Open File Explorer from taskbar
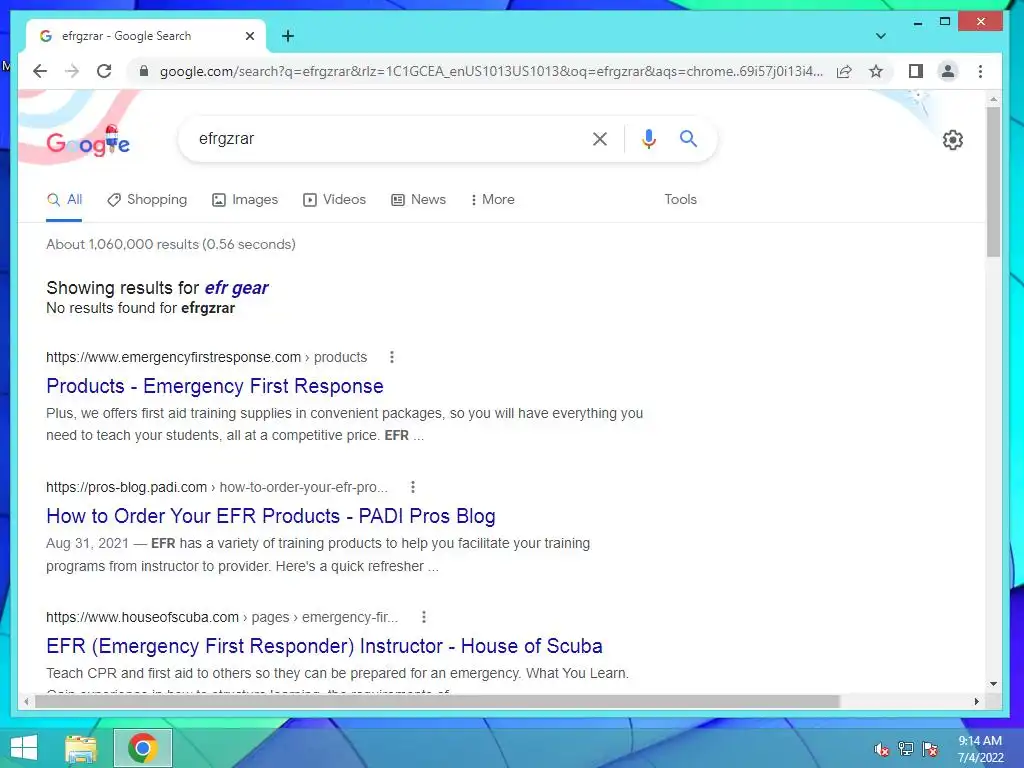 (80, 748)
